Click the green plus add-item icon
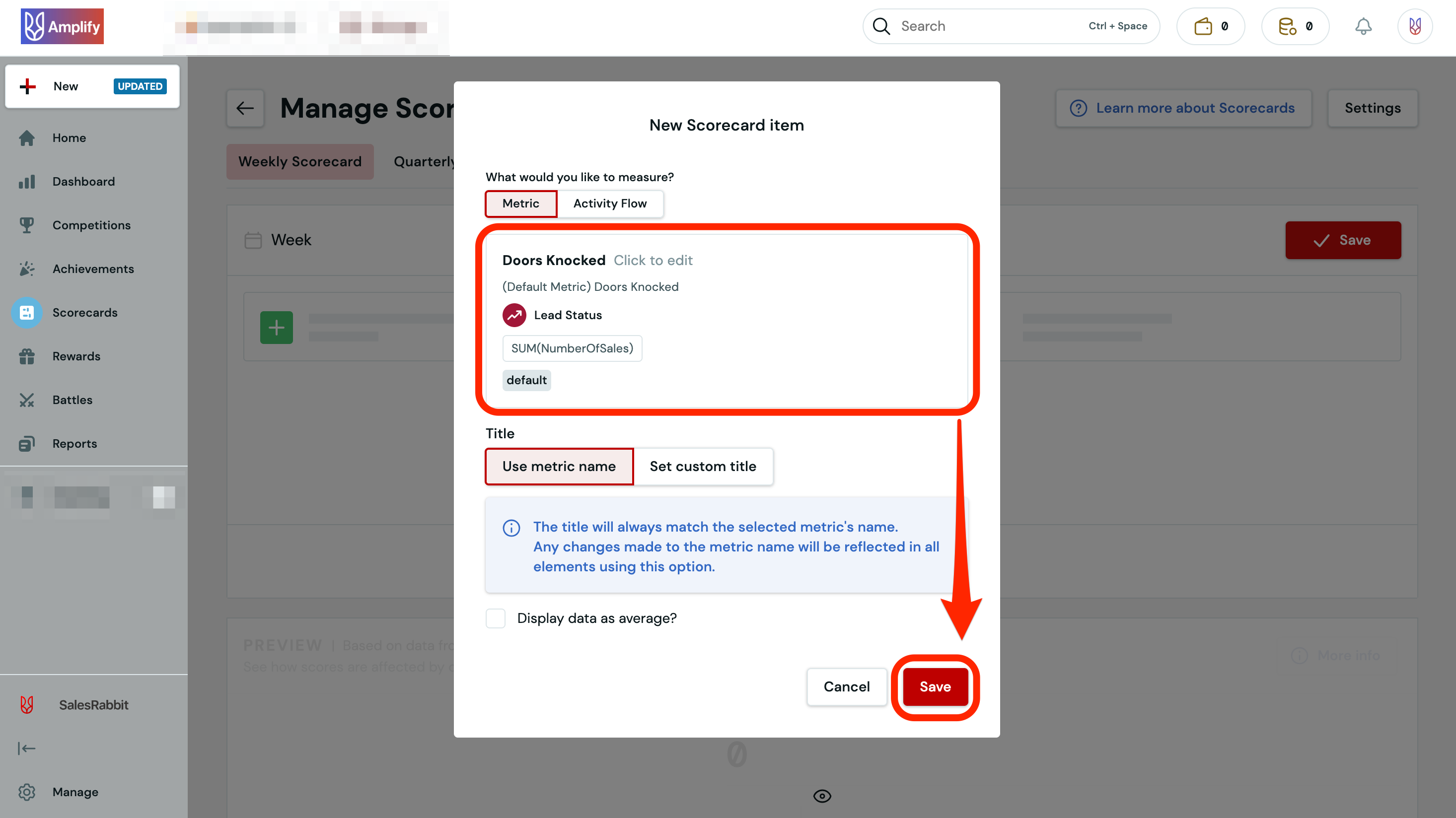Screen dimensions: 1456x818 click(277, 328)
